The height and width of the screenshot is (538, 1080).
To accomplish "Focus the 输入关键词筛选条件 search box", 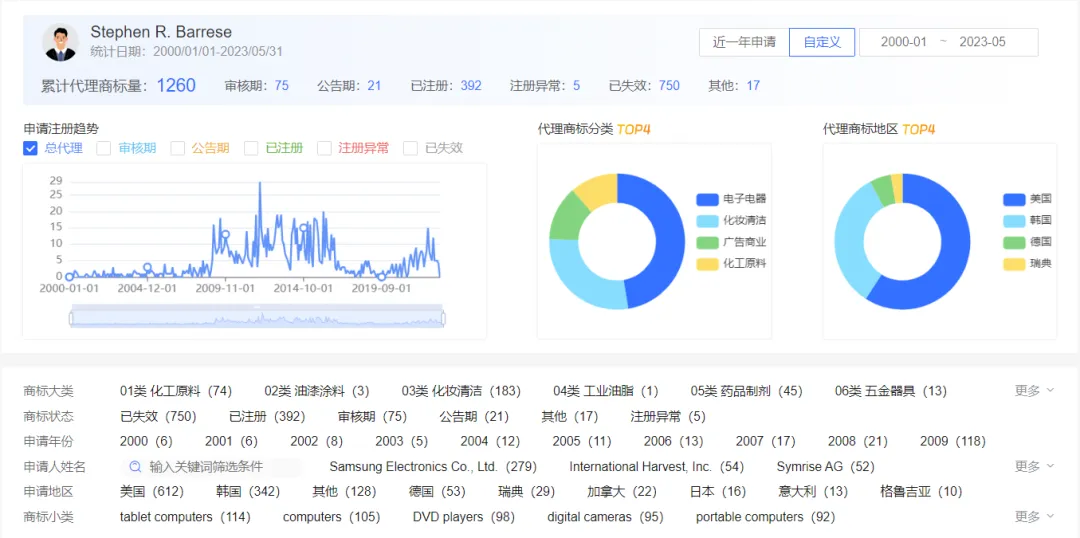I will (212, 466).
